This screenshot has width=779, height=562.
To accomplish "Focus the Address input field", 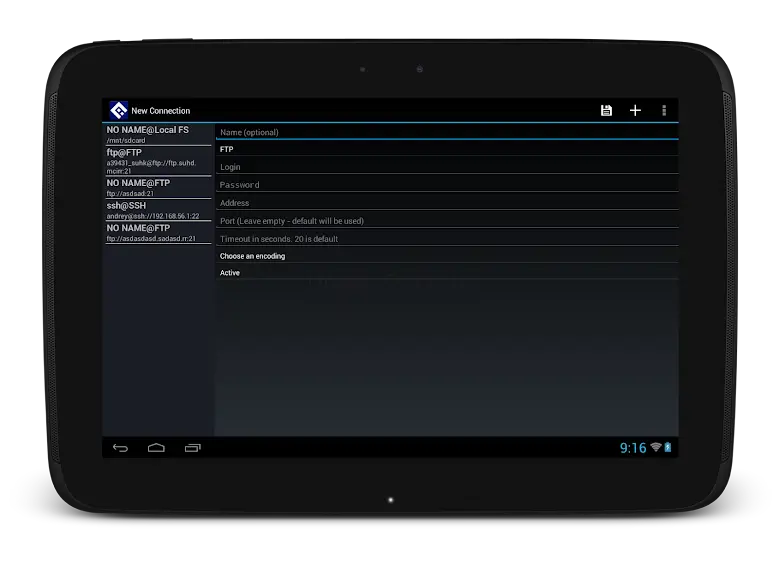I will 447,202.
